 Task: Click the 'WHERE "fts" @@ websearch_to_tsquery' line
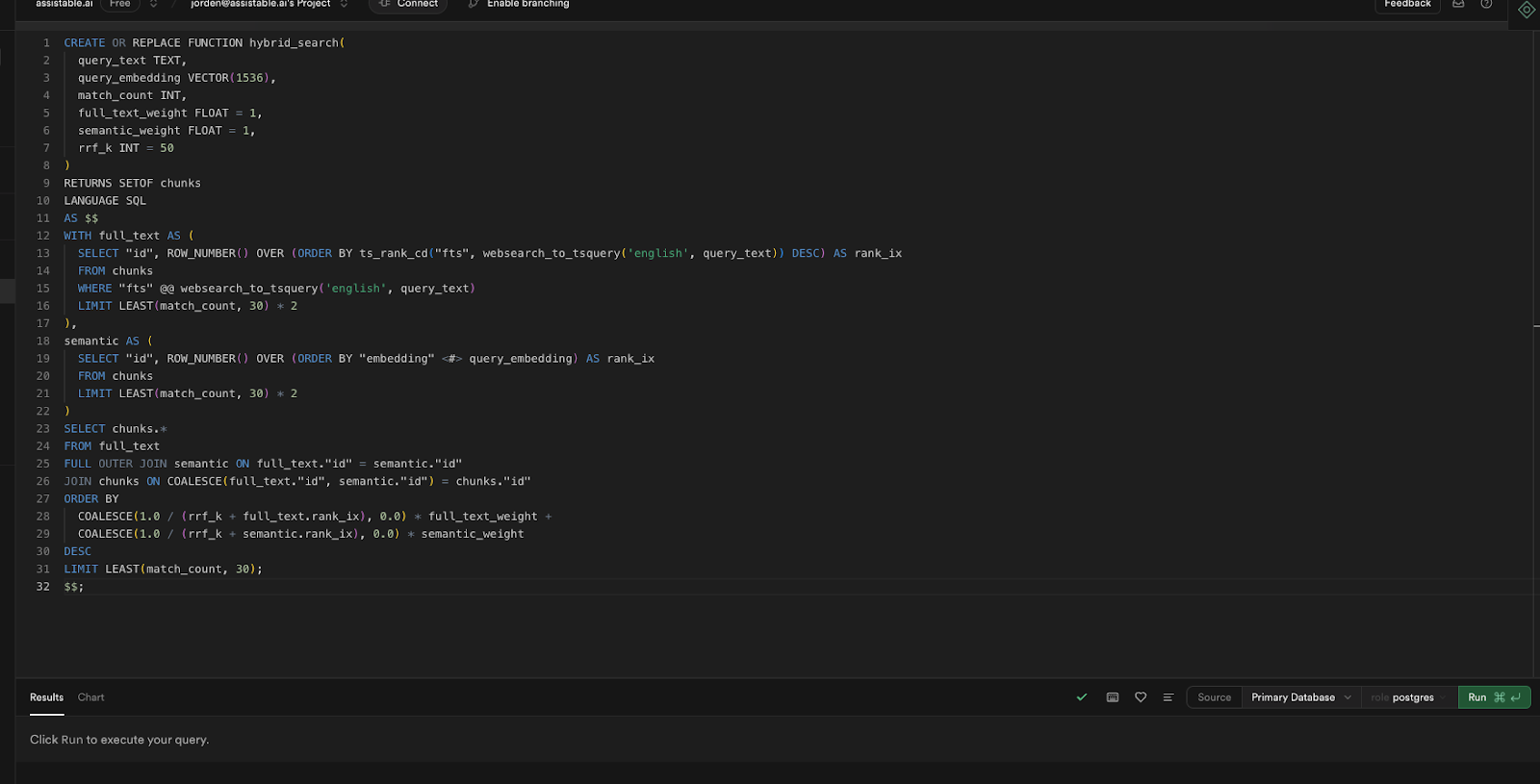click(276, 289)
